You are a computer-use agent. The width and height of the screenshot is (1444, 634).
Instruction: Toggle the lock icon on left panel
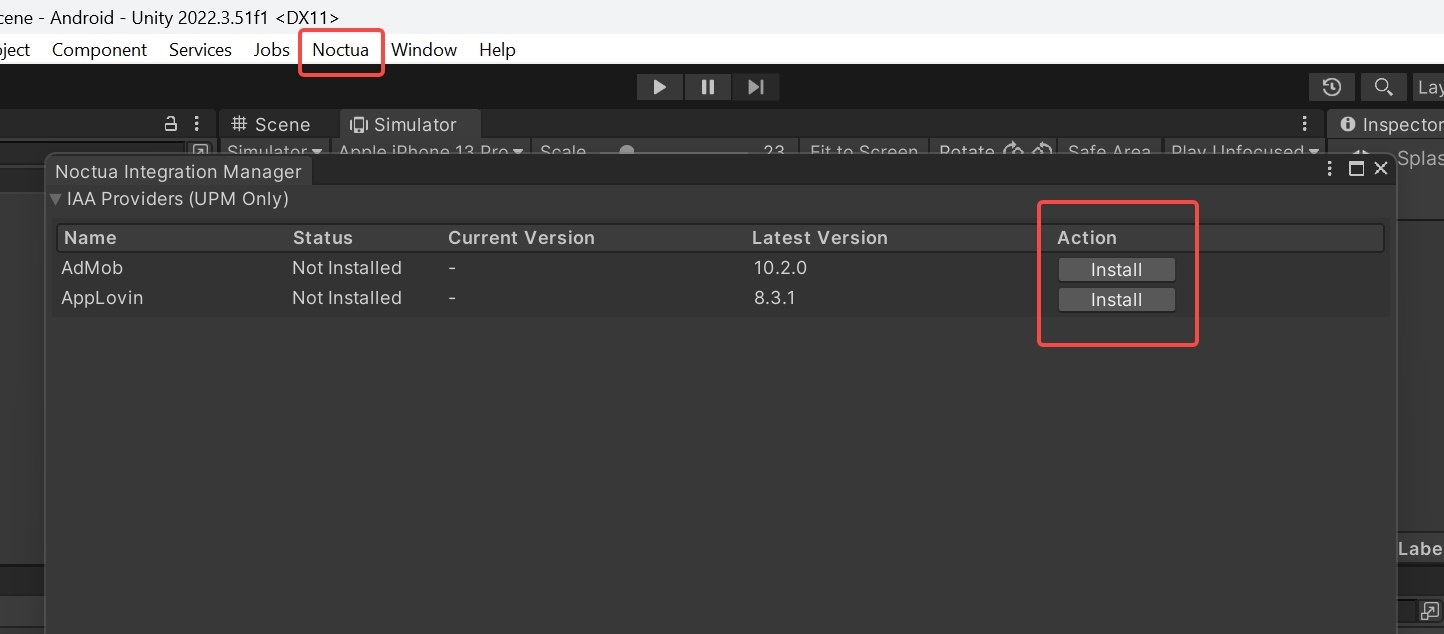click(x=171, y=124)
